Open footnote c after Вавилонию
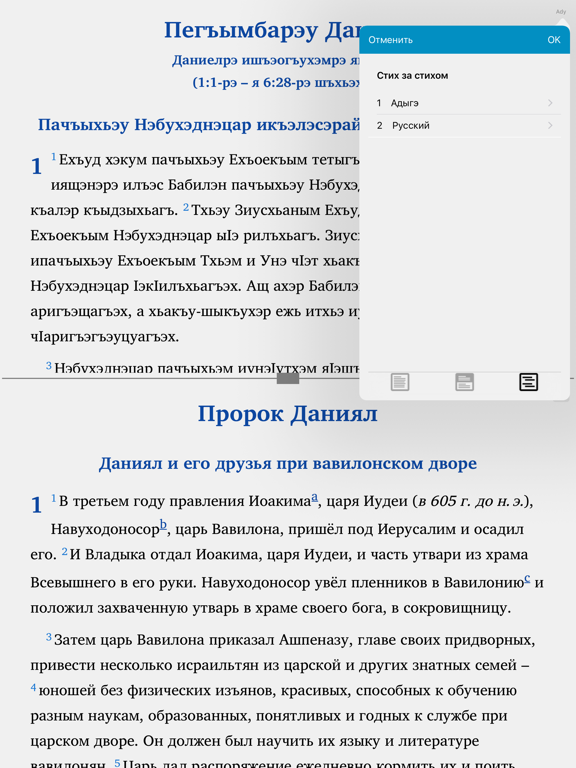The height and width of the screenshot is (768, 576). point(527,578)
